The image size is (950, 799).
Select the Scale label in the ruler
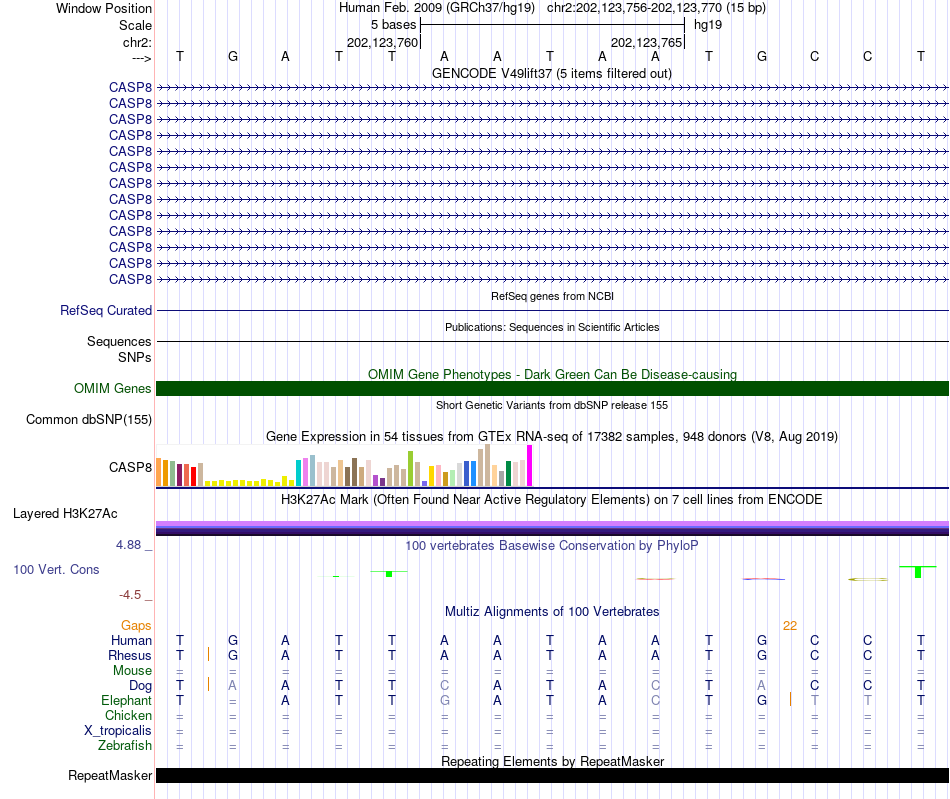[135, 25]
